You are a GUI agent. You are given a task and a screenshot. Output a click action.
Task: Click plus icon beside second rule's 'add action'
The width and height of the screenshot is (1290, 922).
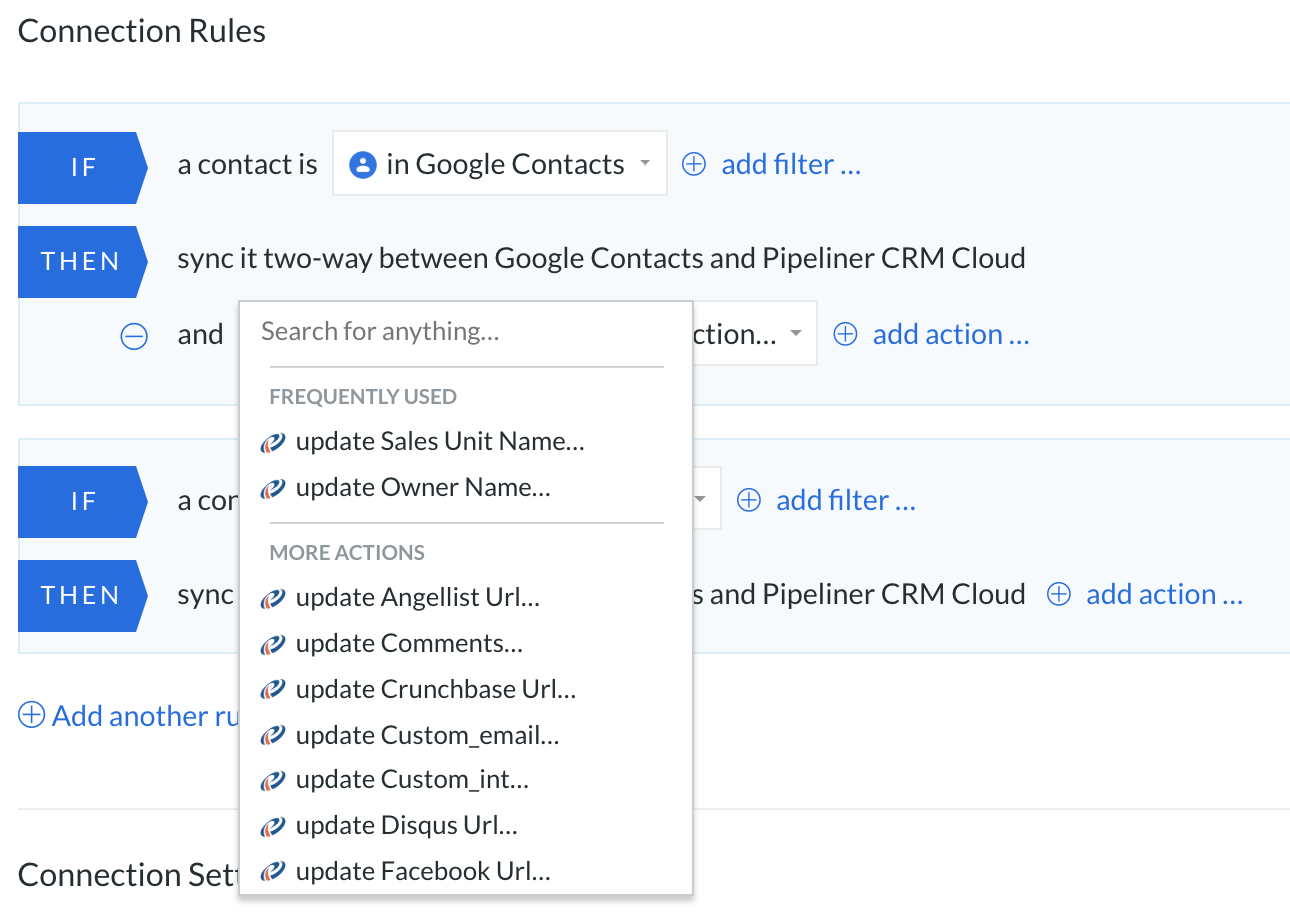pyautogui.click(x=1058, y=594)
